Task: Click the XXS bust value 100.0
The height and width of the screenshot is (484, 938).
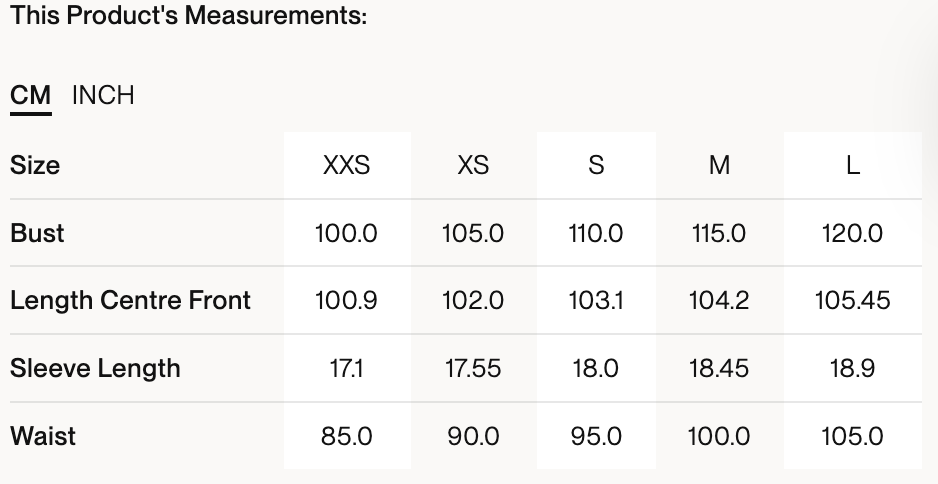Action: [x=346, y=233]
